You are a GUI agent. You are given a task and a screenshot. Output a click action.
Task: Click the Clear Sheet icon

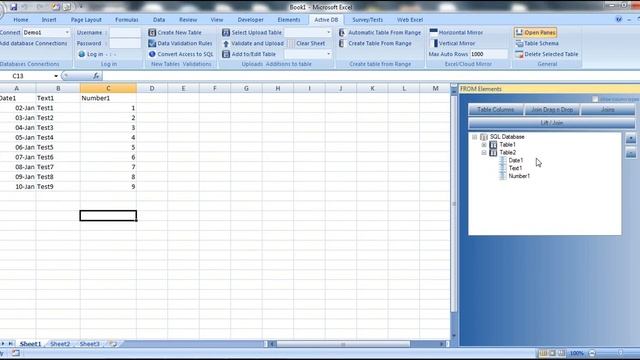(291, 43)
